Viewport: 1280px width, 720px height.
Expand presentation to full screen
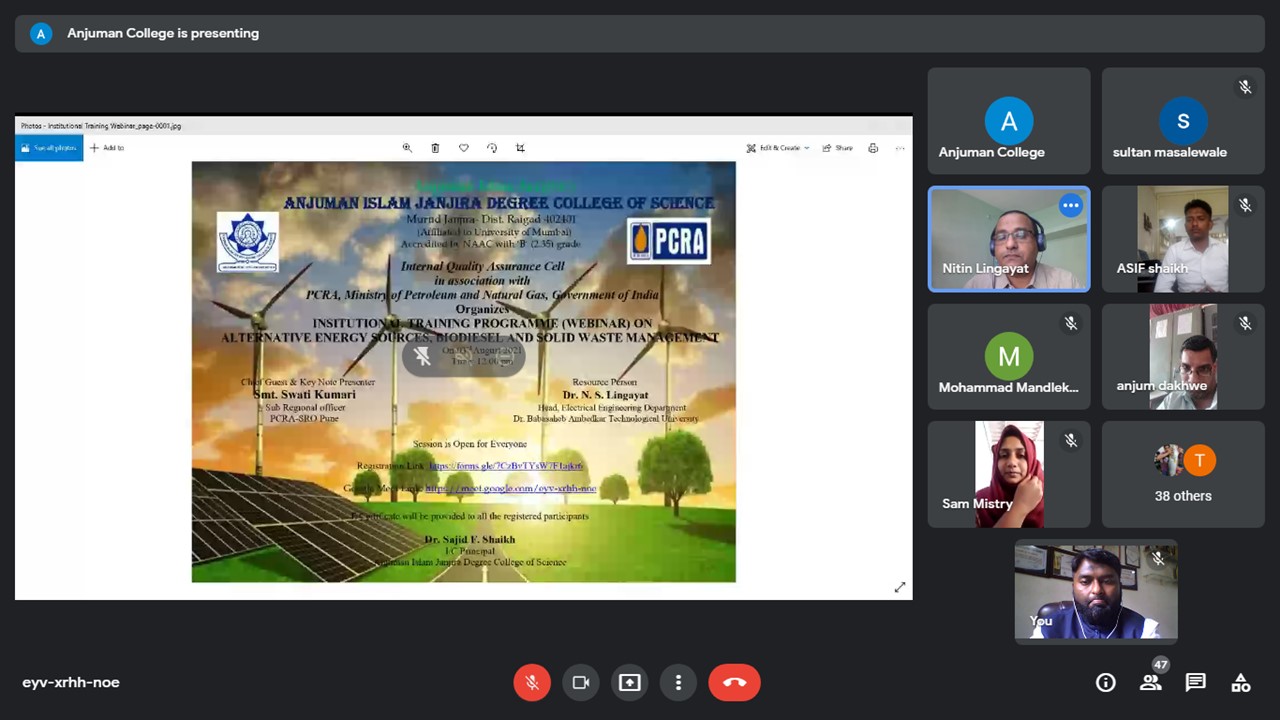(899, 587)
